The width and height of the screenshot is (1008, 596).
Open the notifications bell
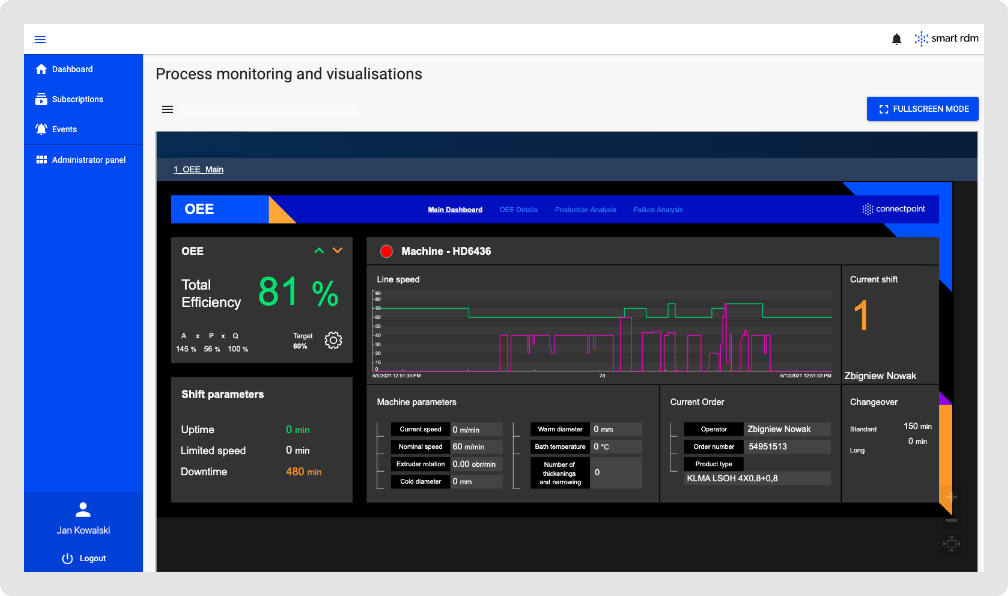(x=896, y=39)
